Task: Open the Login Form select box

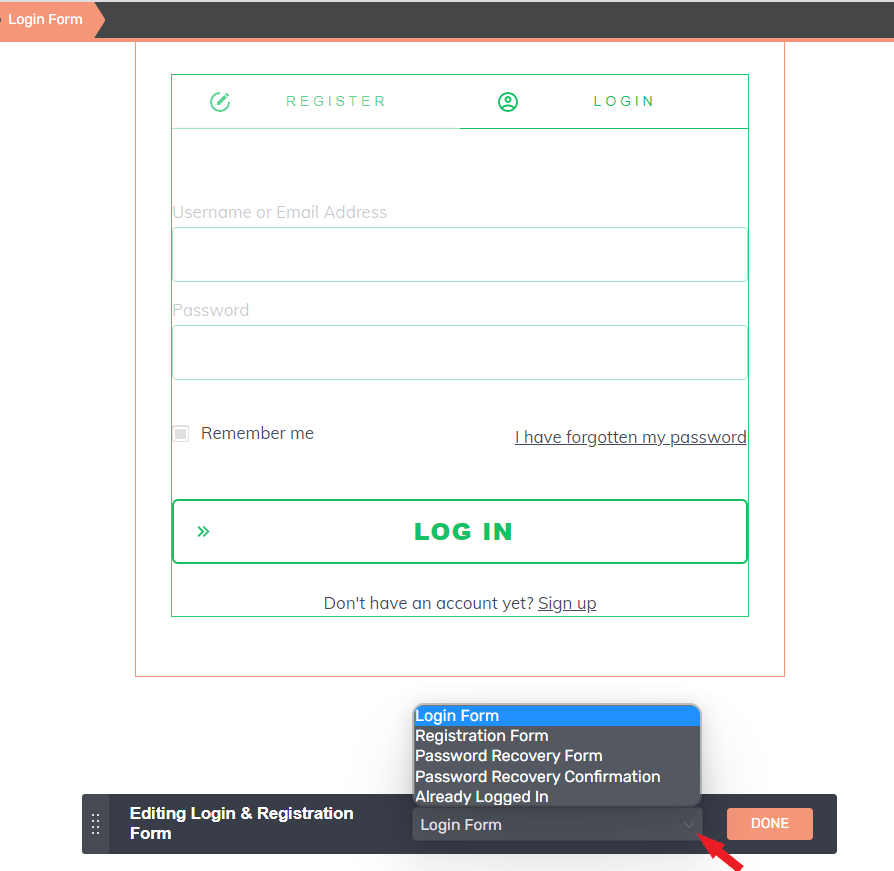Action: pos(557,824)
